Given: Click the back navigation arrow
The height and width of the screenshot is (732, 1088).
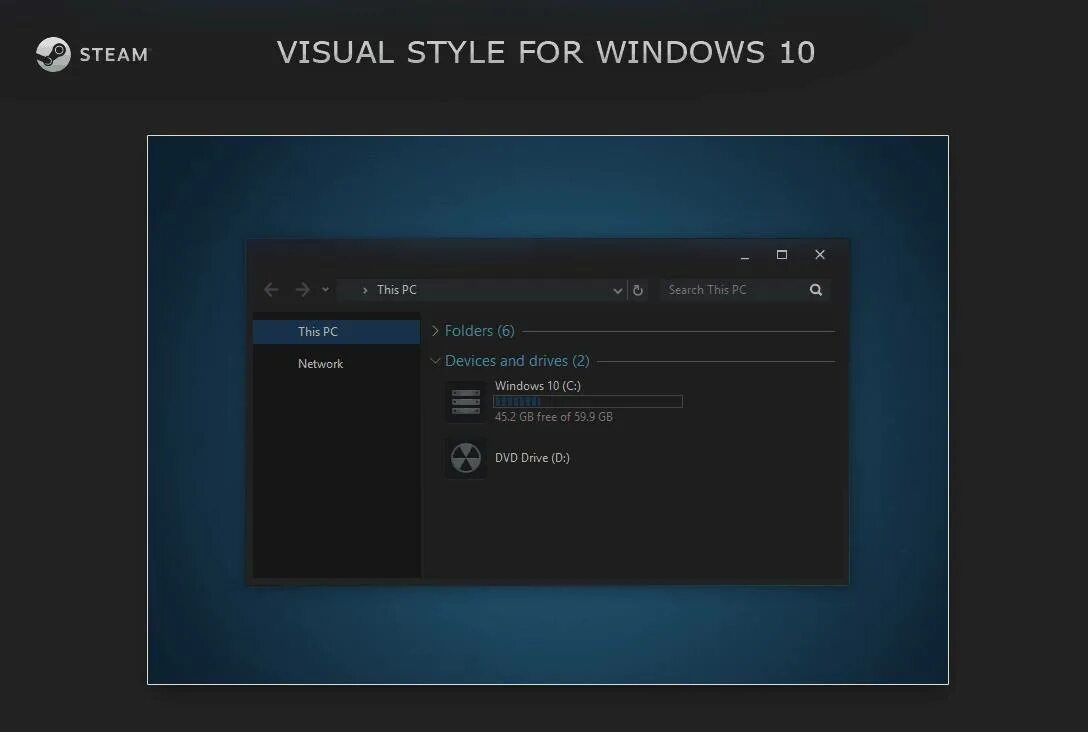Looking at the screenshot, I should click(x=271, y=289).
